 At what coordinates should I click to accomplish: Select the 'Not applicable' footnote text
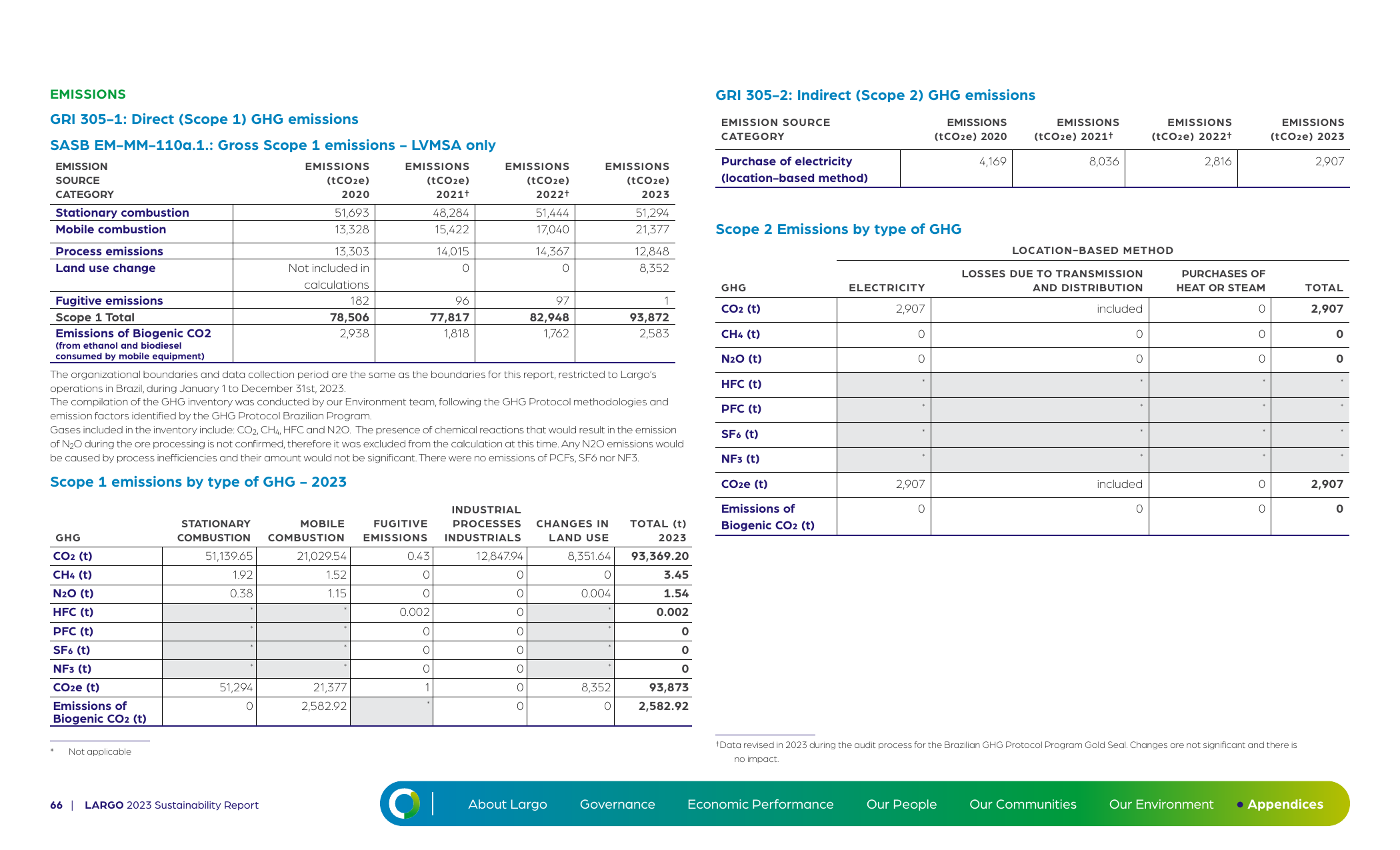99,751
